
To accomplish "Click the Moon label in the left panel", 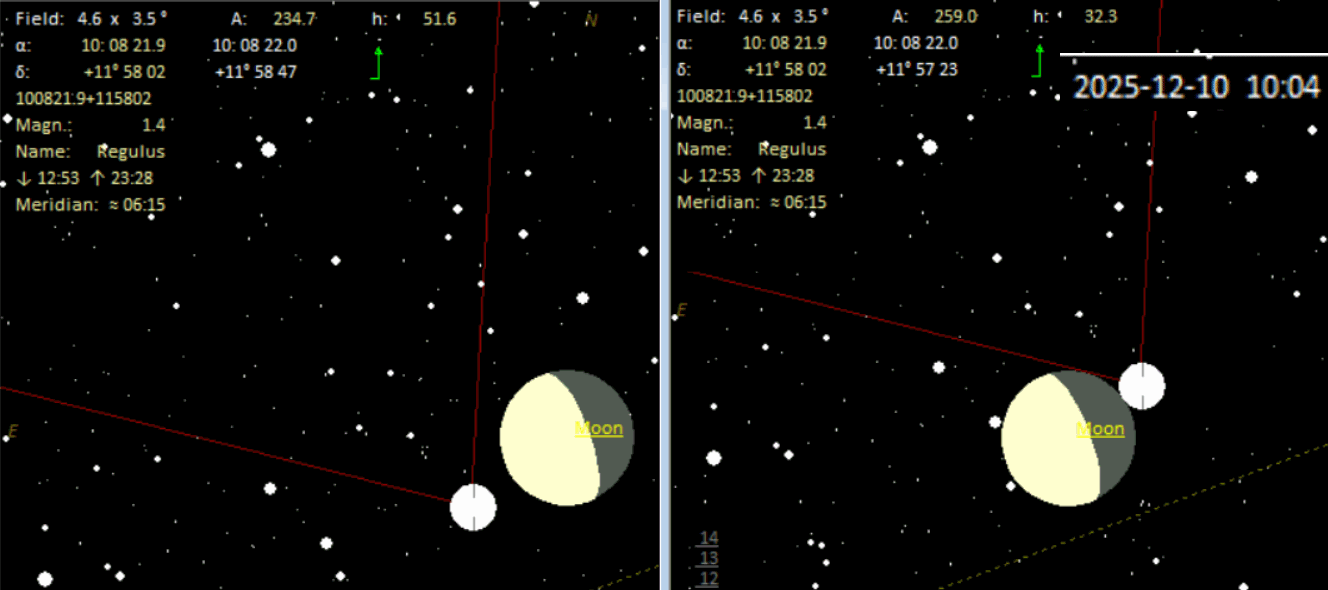I will [598, 429].
